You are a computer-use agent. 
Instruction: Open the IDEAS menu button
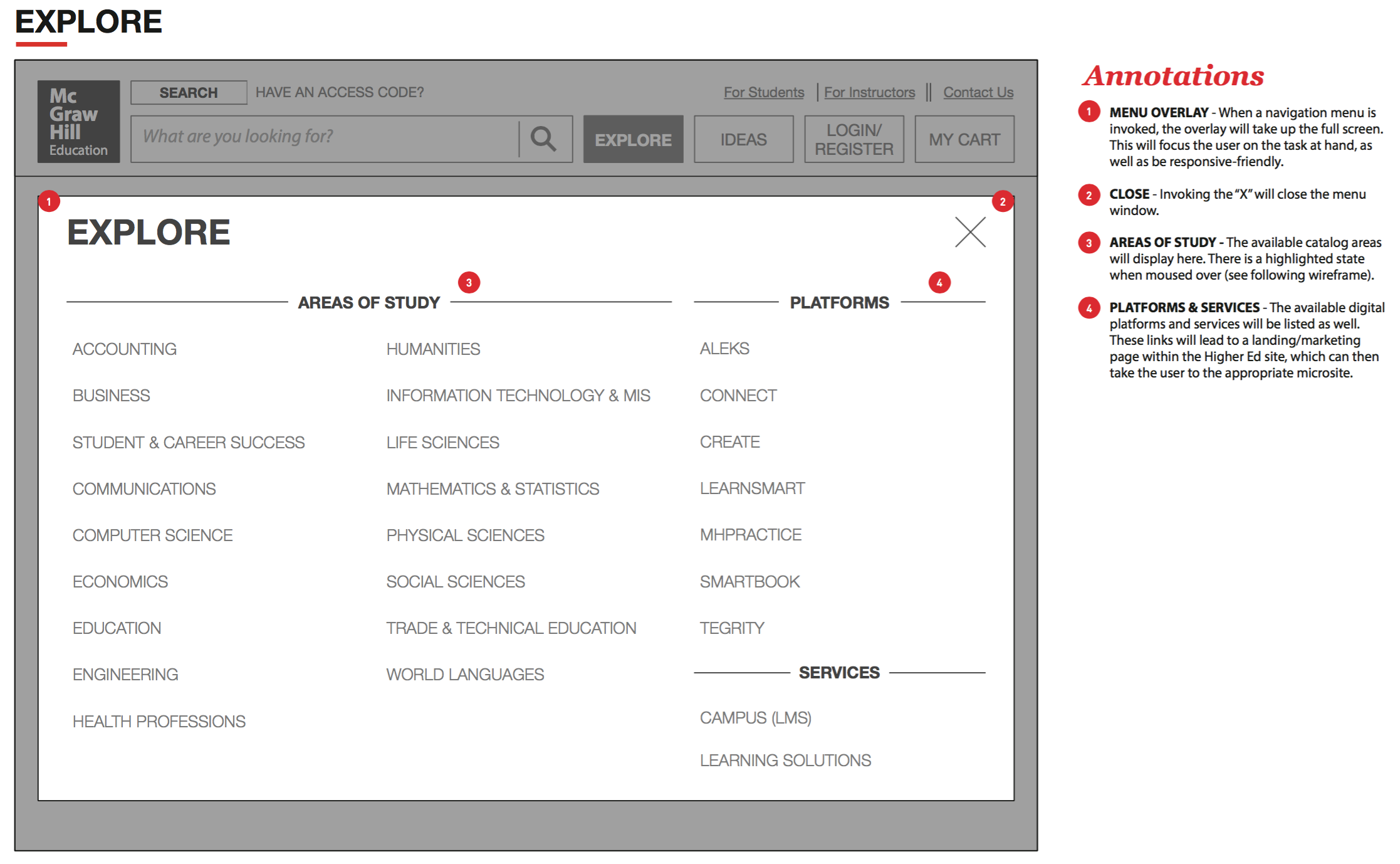[743, 139]
